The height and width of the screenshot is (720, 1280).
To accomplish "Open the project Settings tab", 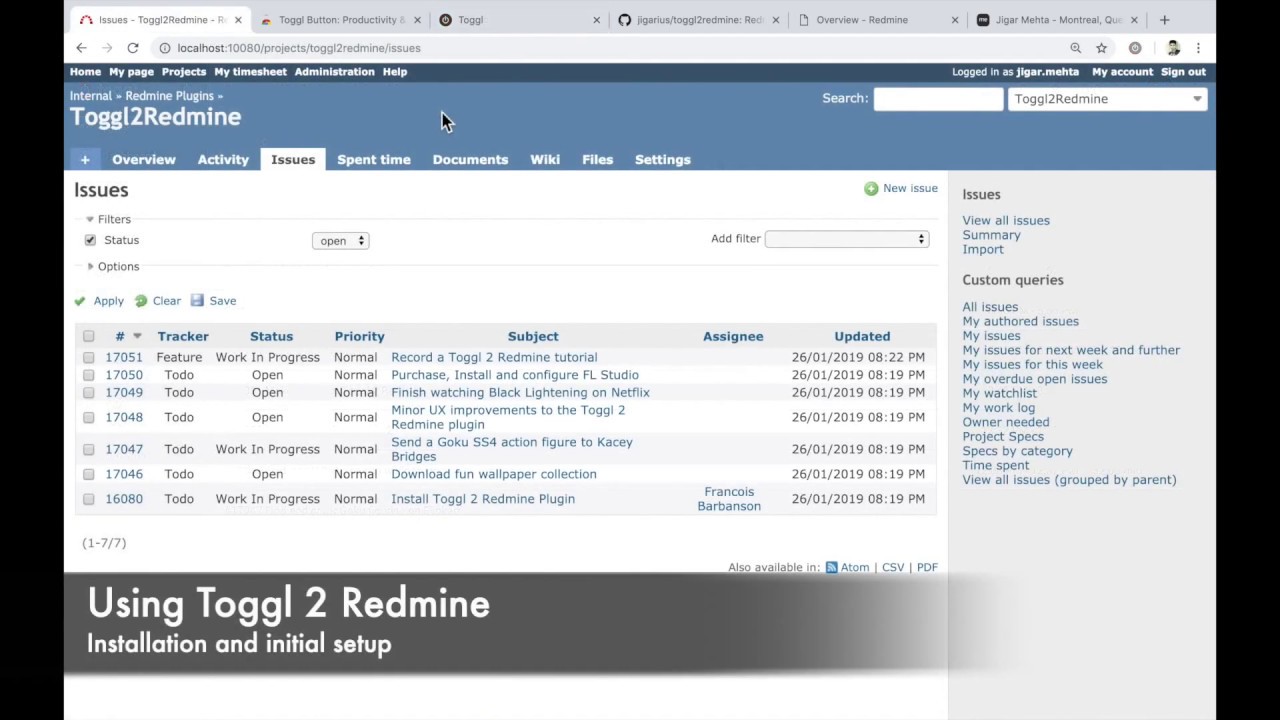I will point(663,160).
